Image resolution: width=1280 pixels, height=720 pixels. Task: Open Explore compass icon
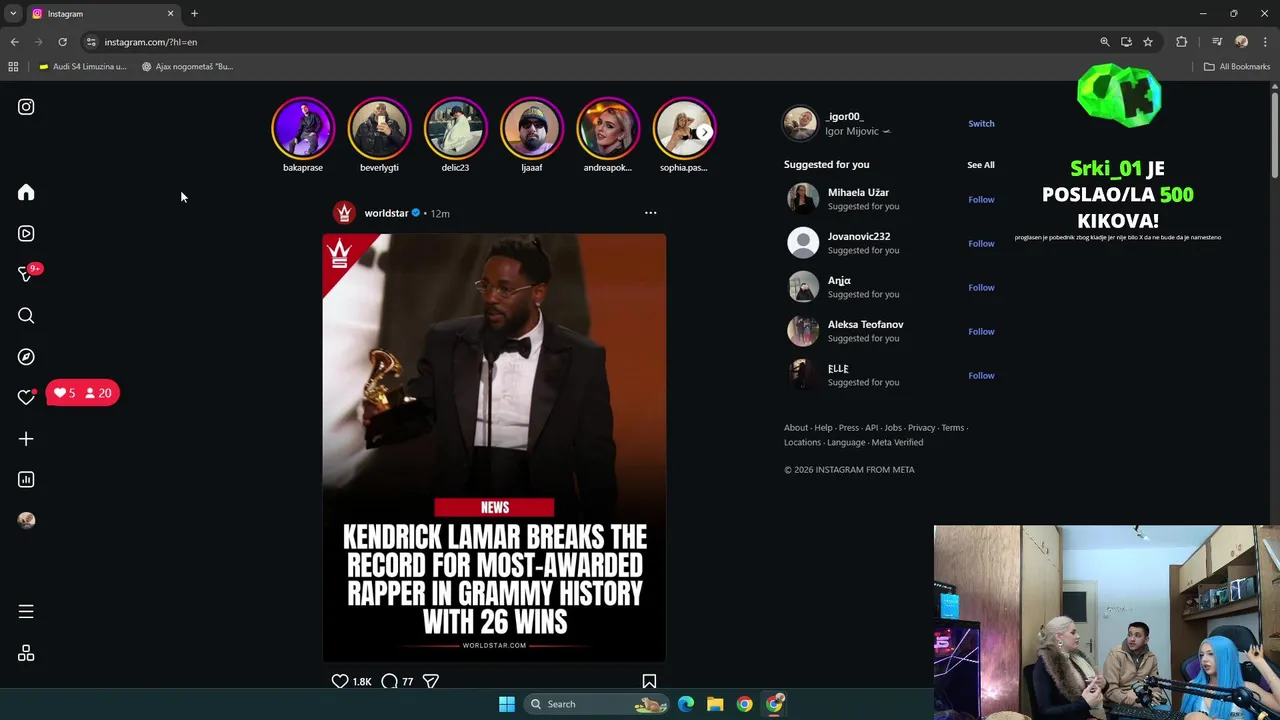click(x=26, y=357)
